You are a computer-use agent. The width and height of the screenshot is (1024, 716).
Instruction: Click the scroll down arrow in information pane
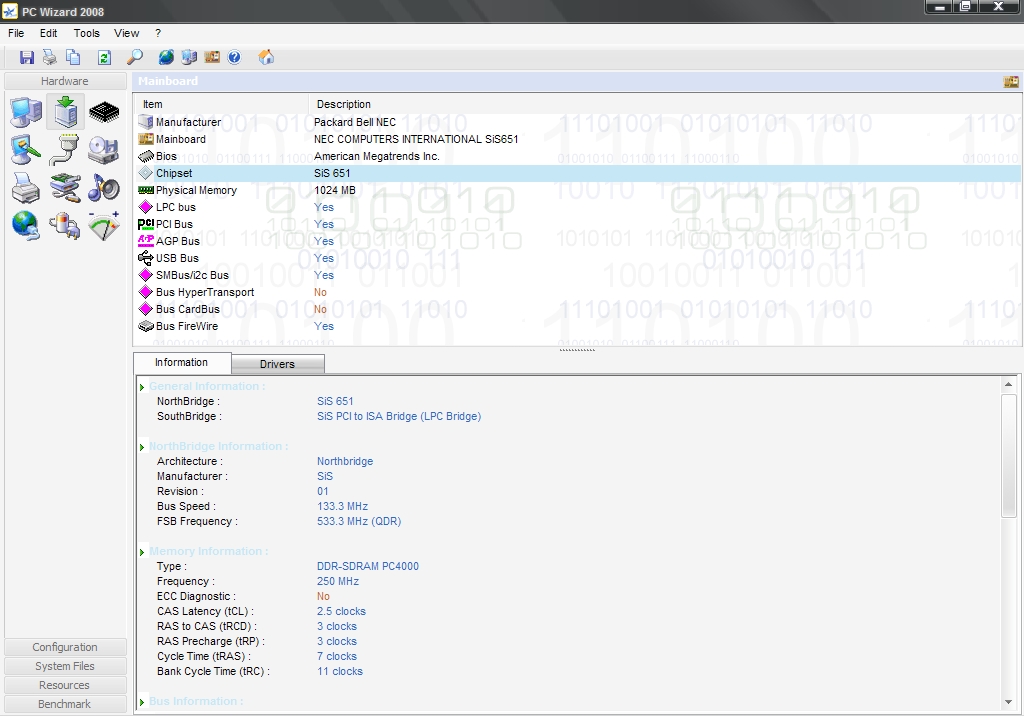tap(1008, 702)
